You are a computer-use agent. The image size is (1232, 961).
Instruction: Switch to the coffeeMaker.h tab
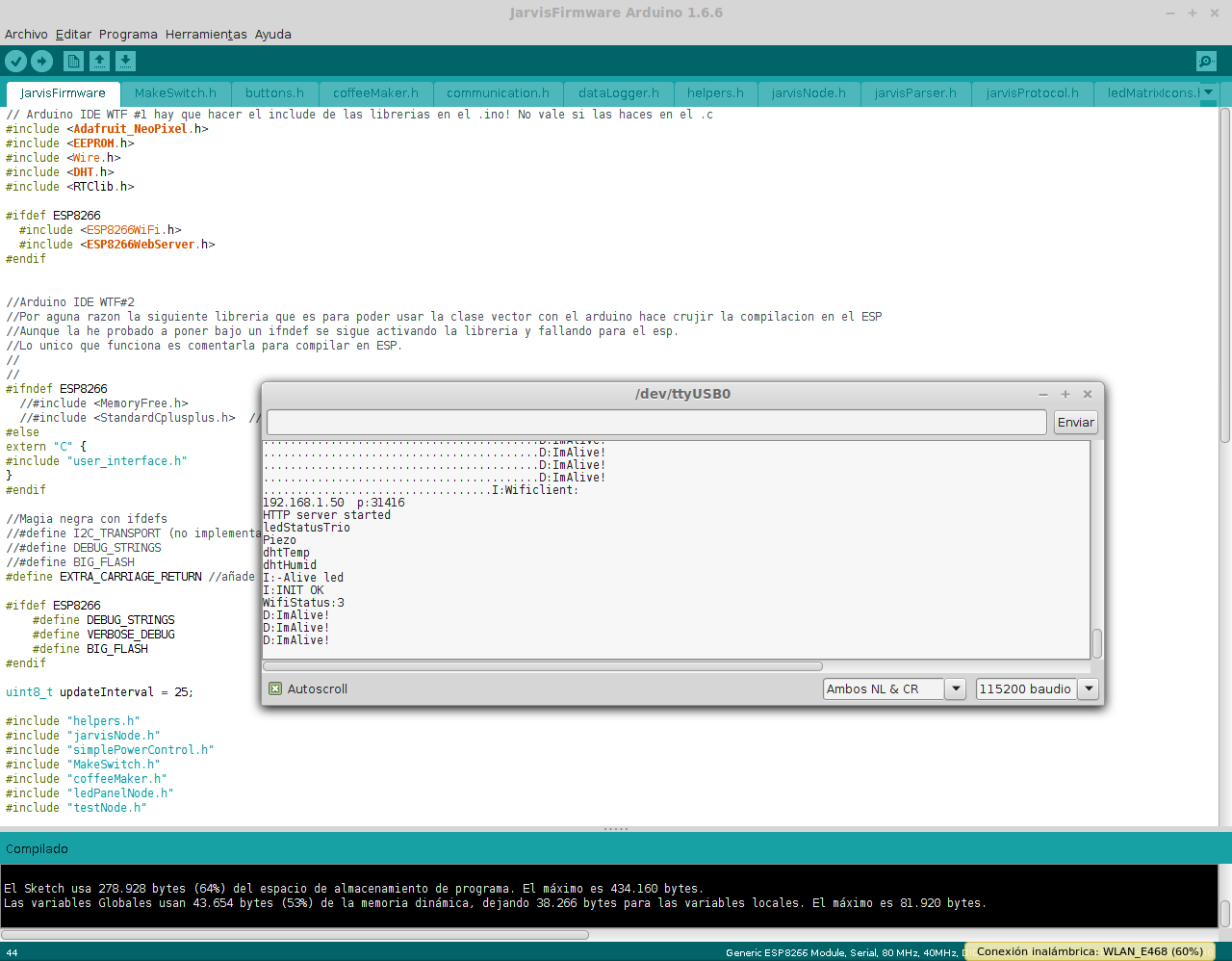(x=375, y=93)
